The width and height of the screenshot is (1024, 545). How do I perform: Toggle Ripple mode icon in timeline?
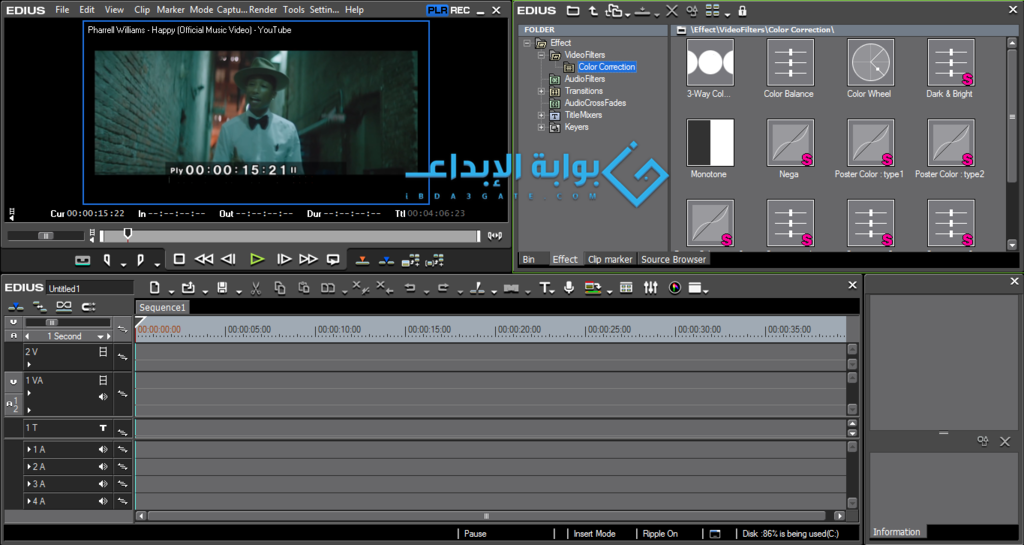tap(39, 307)
